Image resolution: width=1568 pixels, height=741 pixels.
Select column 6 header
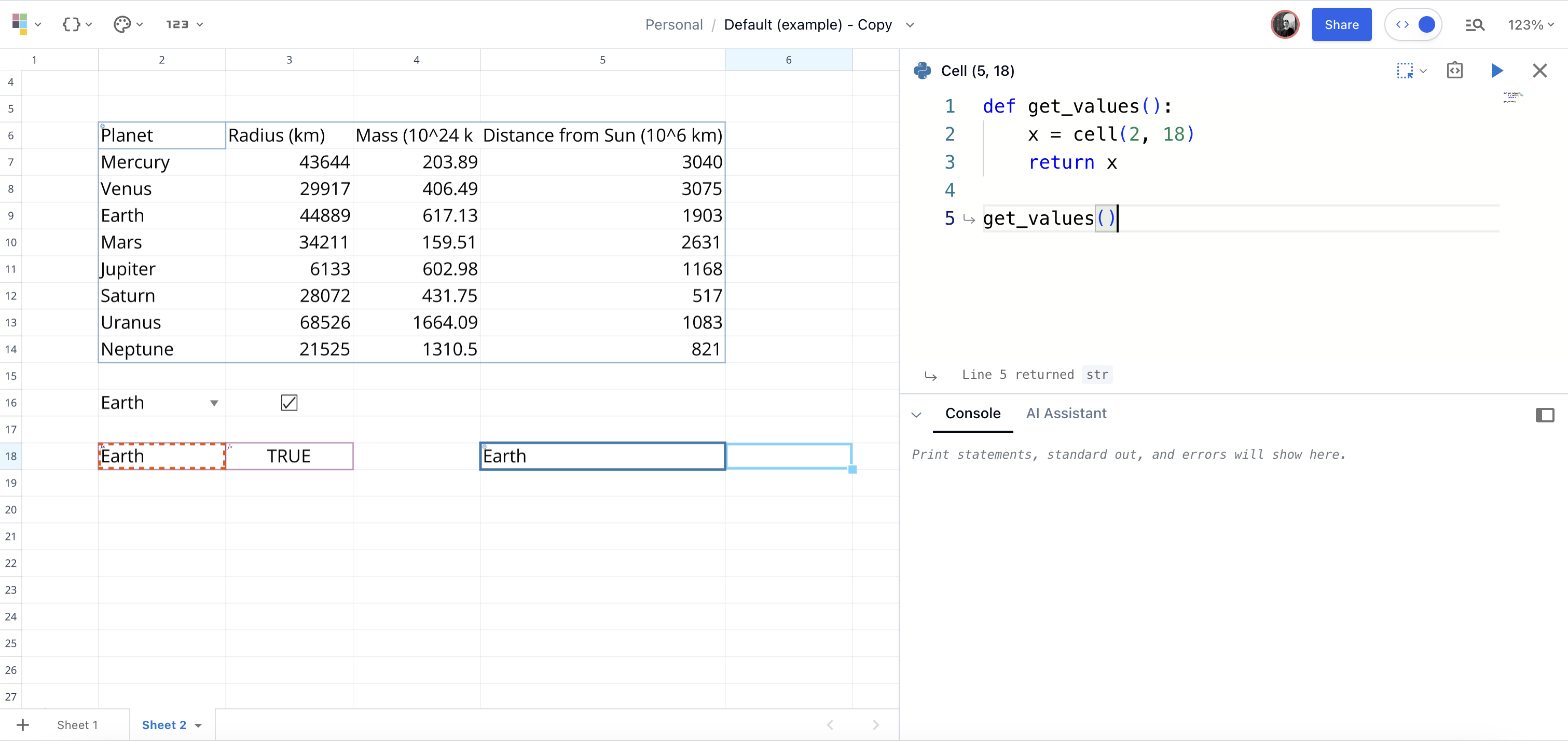788,60
